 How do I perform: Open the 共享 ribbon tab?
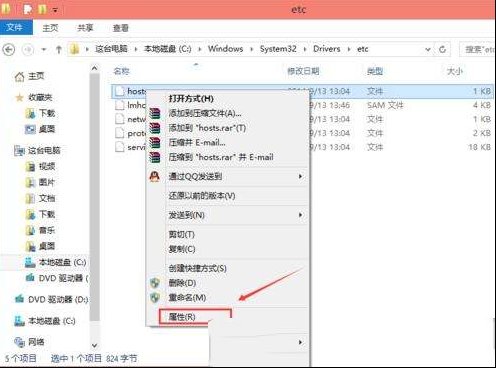pos(85,28)
